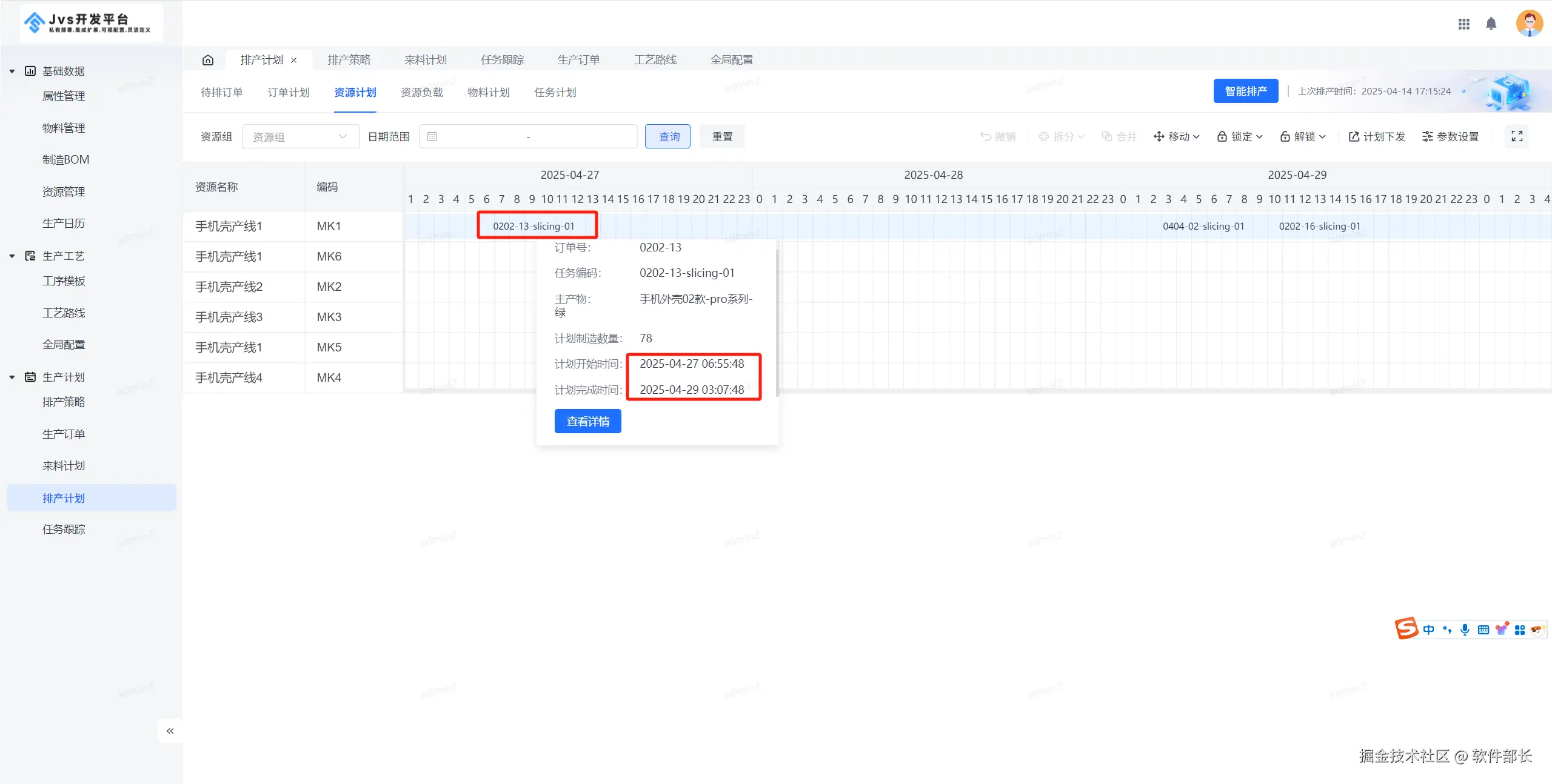Click the 智能排产 button
Viewport: 1552px width, 784px height.
[x=1245, y=91]
